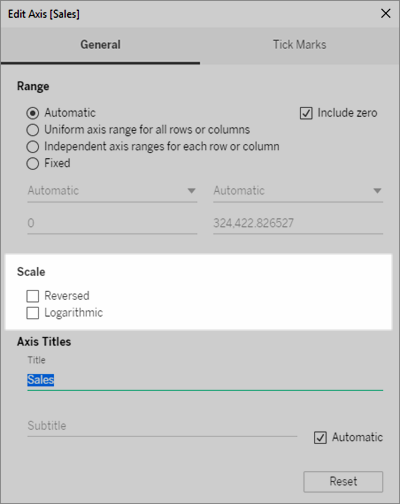Open the left Automatic range start dropdown
The image size is (400, 504).
tap(112, 191)
